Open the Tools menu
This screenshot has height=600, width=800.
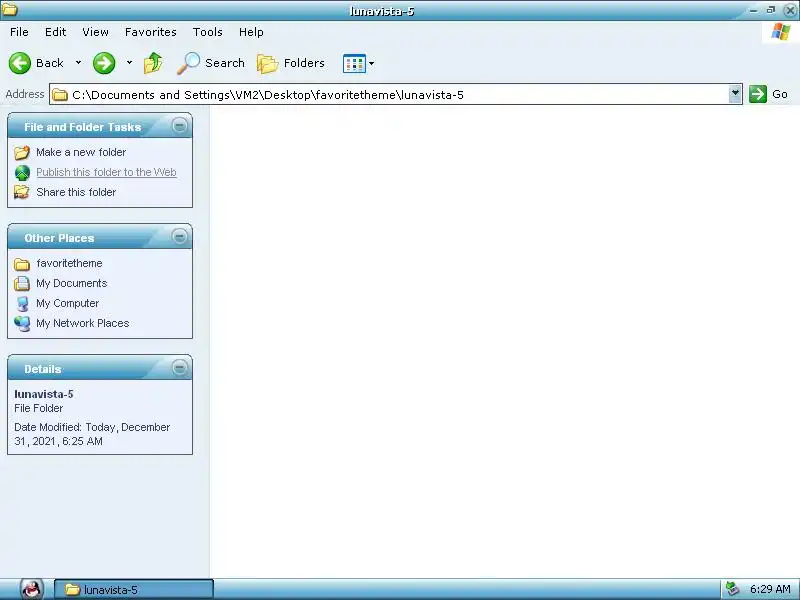click(208, 32)
